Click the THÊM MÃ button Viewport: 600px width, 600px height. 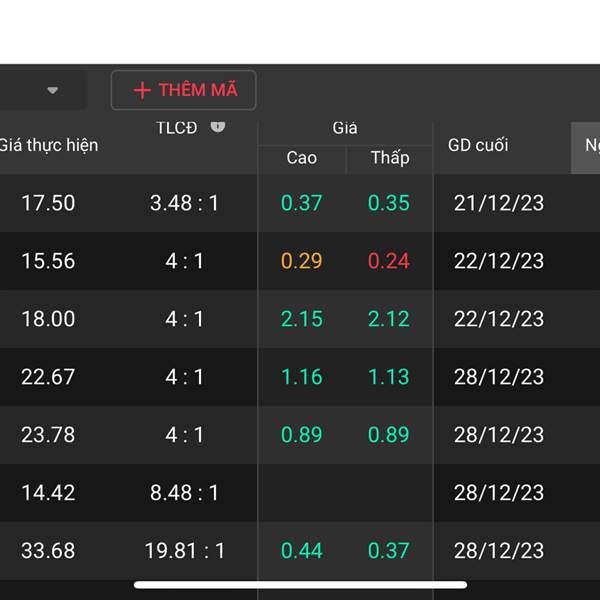[x=183, y=90]
